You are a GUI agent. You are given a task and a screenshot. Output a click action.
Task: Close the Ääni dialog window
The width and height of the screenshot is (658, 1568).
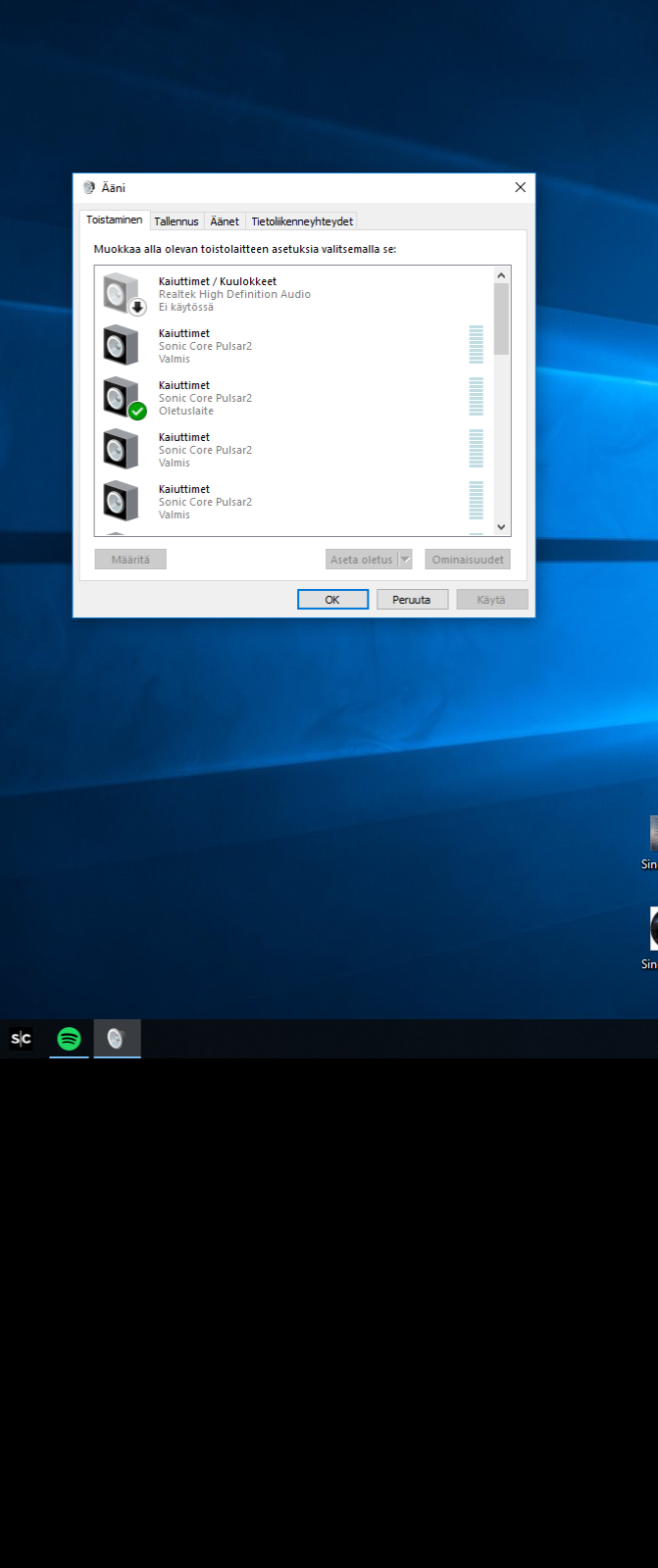(520, 188)
